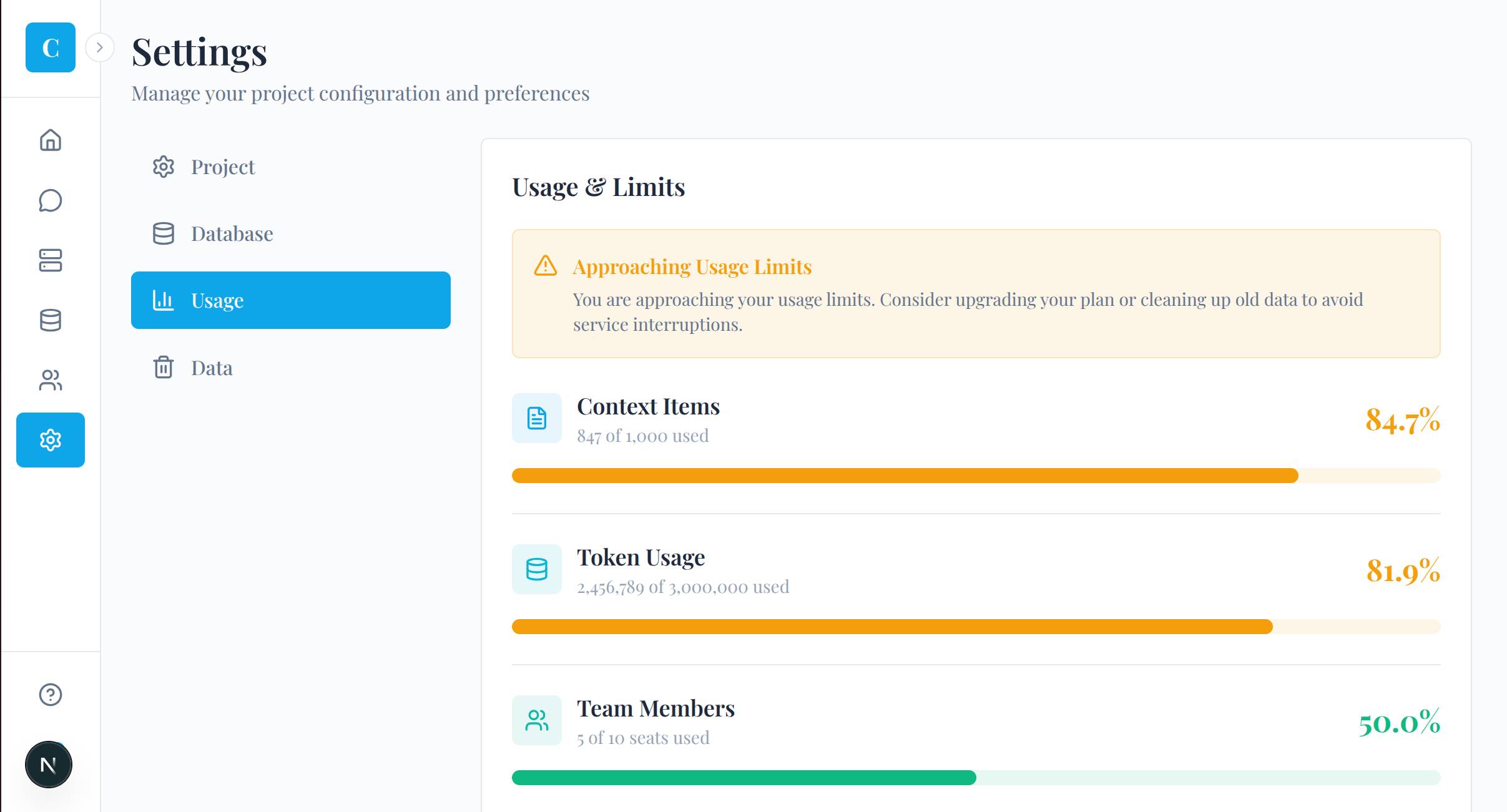Click the Approaching Usage Limits heading

(692, 267)
